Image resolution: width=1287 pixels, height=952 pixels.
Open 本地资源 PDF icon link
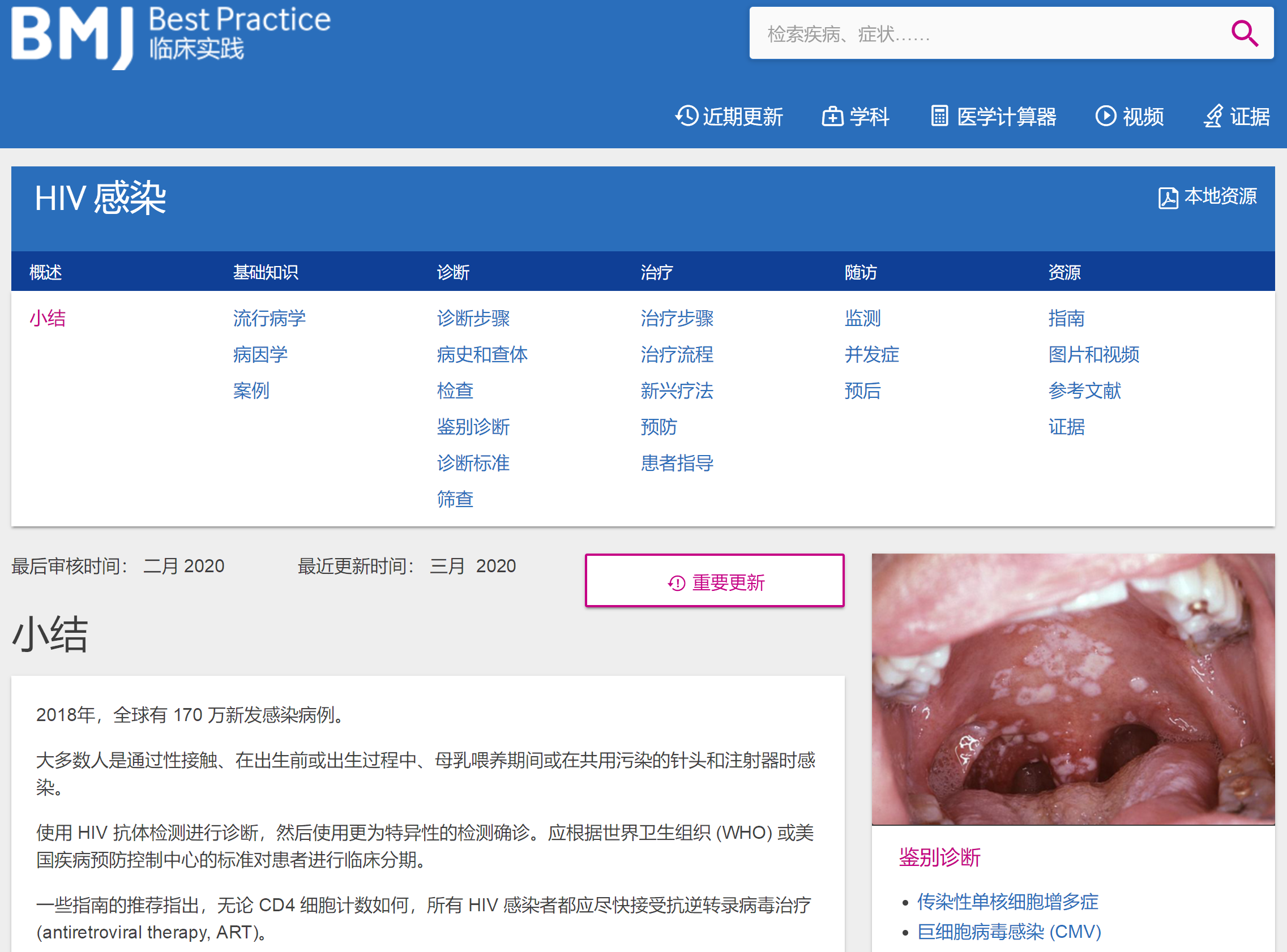coord(1168,198)
